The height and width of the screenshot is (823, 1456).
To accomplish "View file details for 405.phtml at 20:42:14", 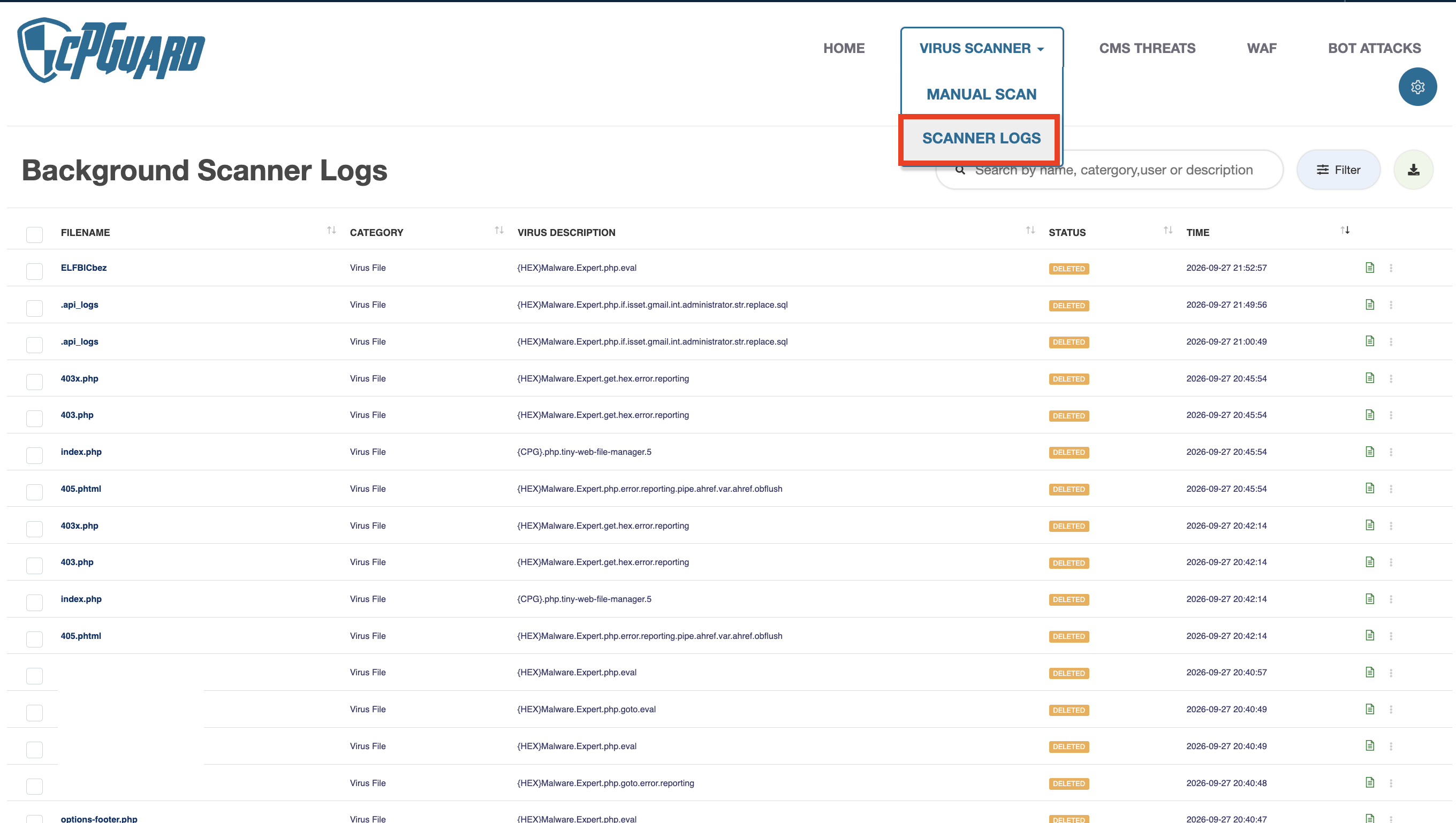I will (1369, 635).
